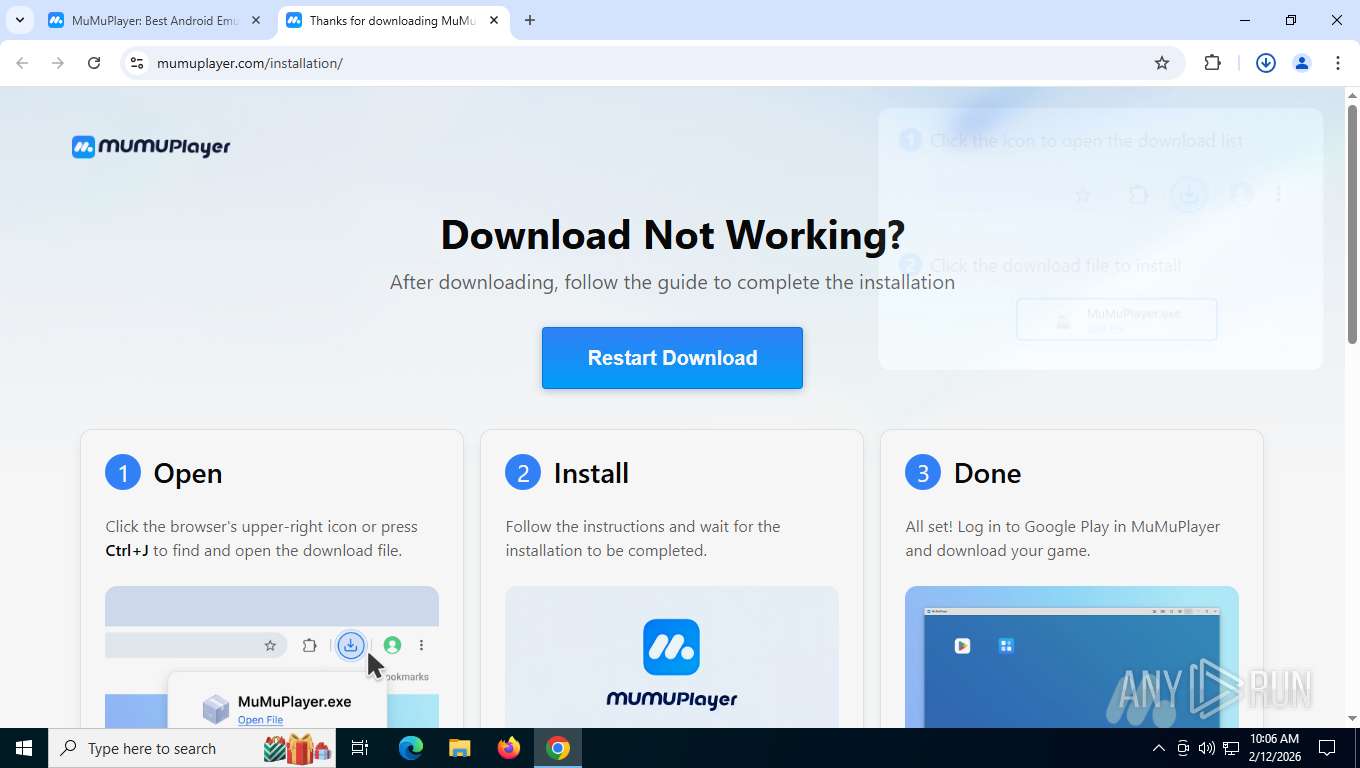Image resolution: width=1360 pixels, height=768 pixels.
Task: View site information icon in address bar
Action: (137, 63)
